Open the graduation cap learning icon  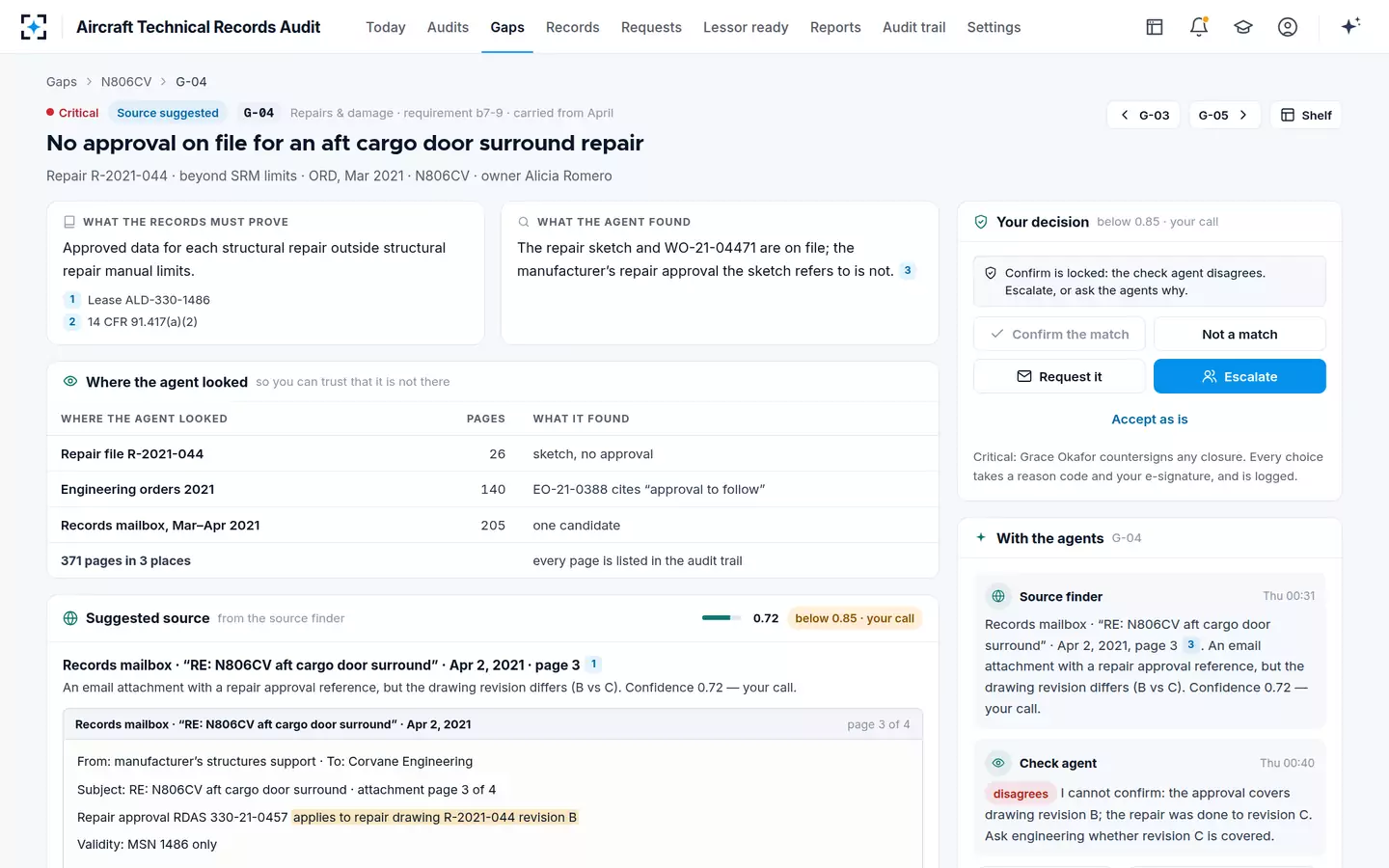(1243, 27)
